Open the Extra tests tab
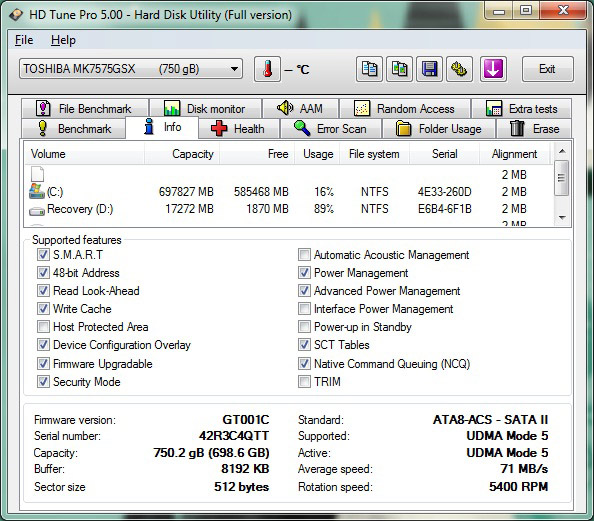594x521 pixels. [522, 109]
